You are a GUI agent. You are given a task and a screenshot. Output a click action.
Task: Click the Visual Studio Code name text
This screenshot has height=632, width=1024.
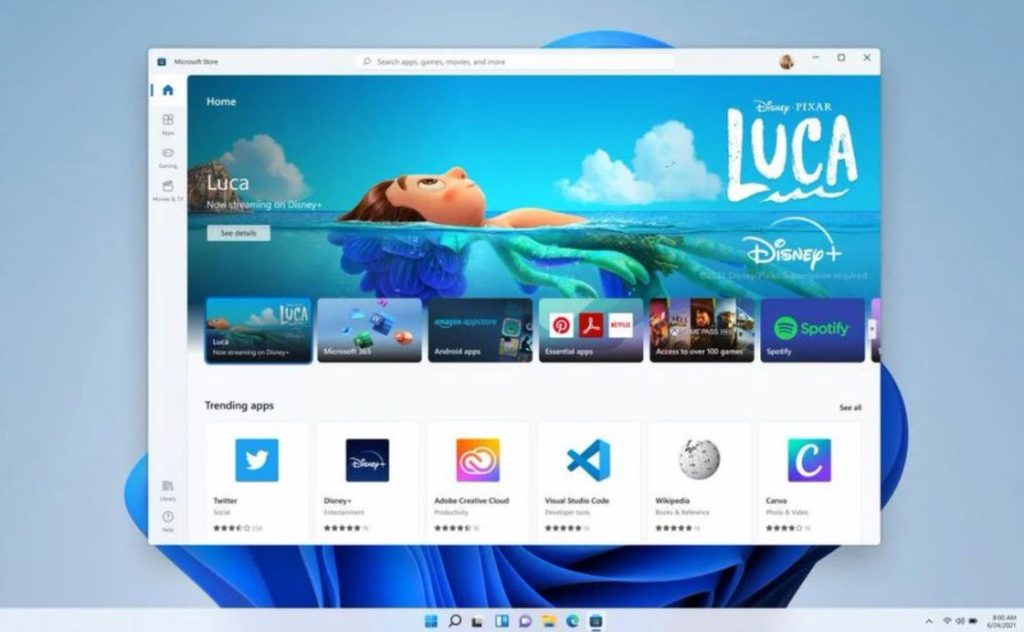pos(577,501)
